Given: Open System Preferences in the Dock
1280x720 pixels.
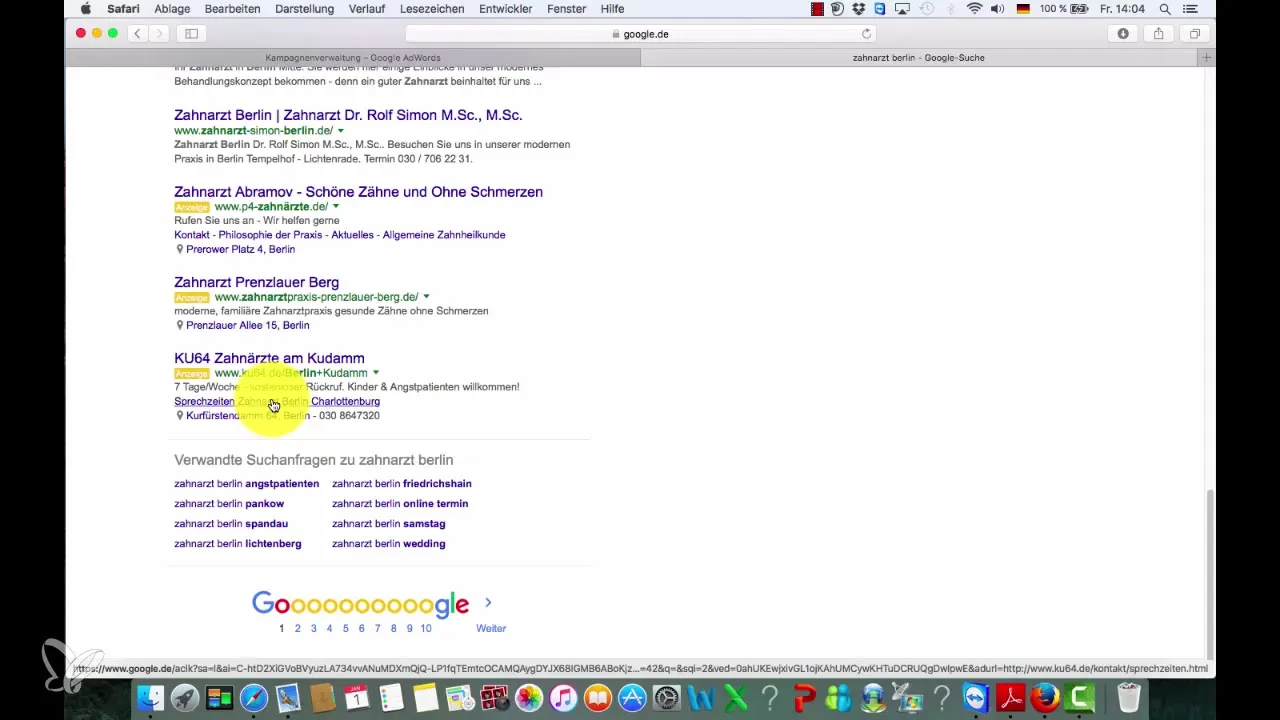Looking at the screenshot, I should (x=666, y=697).
